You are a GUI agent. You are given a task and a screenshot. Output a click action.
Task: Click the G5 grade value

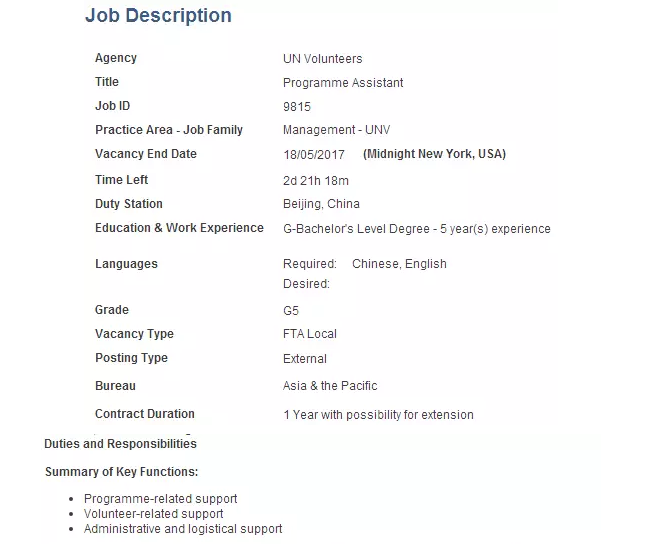(x=291, y=311)
